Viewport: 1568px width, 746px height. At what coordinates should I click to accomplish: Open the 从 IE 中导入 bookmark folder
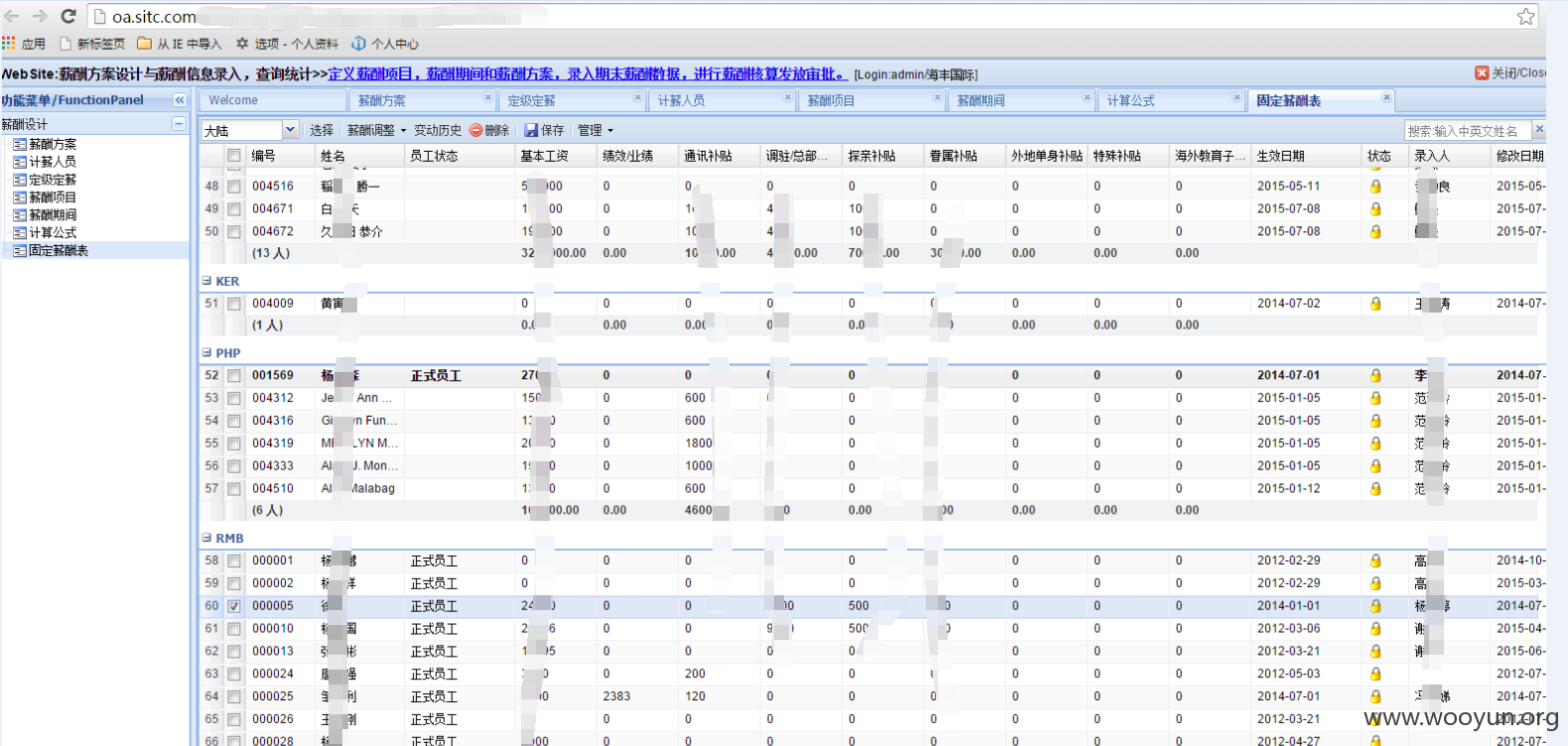(179, 44)
